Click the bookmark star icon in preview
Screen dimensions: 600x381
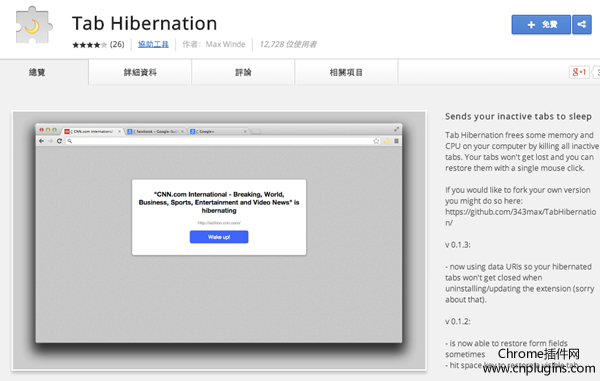(x=376, y=141)
